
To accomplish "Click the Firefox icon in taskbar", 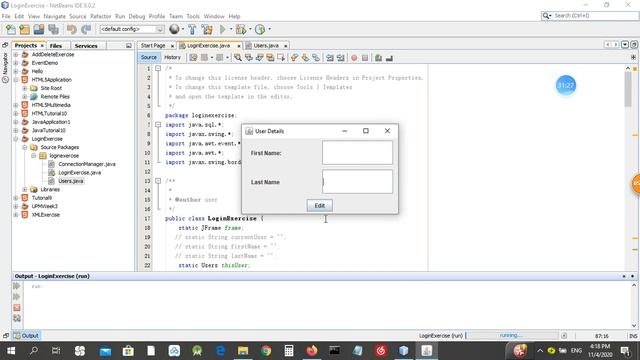I will click(x=312, y=351).
